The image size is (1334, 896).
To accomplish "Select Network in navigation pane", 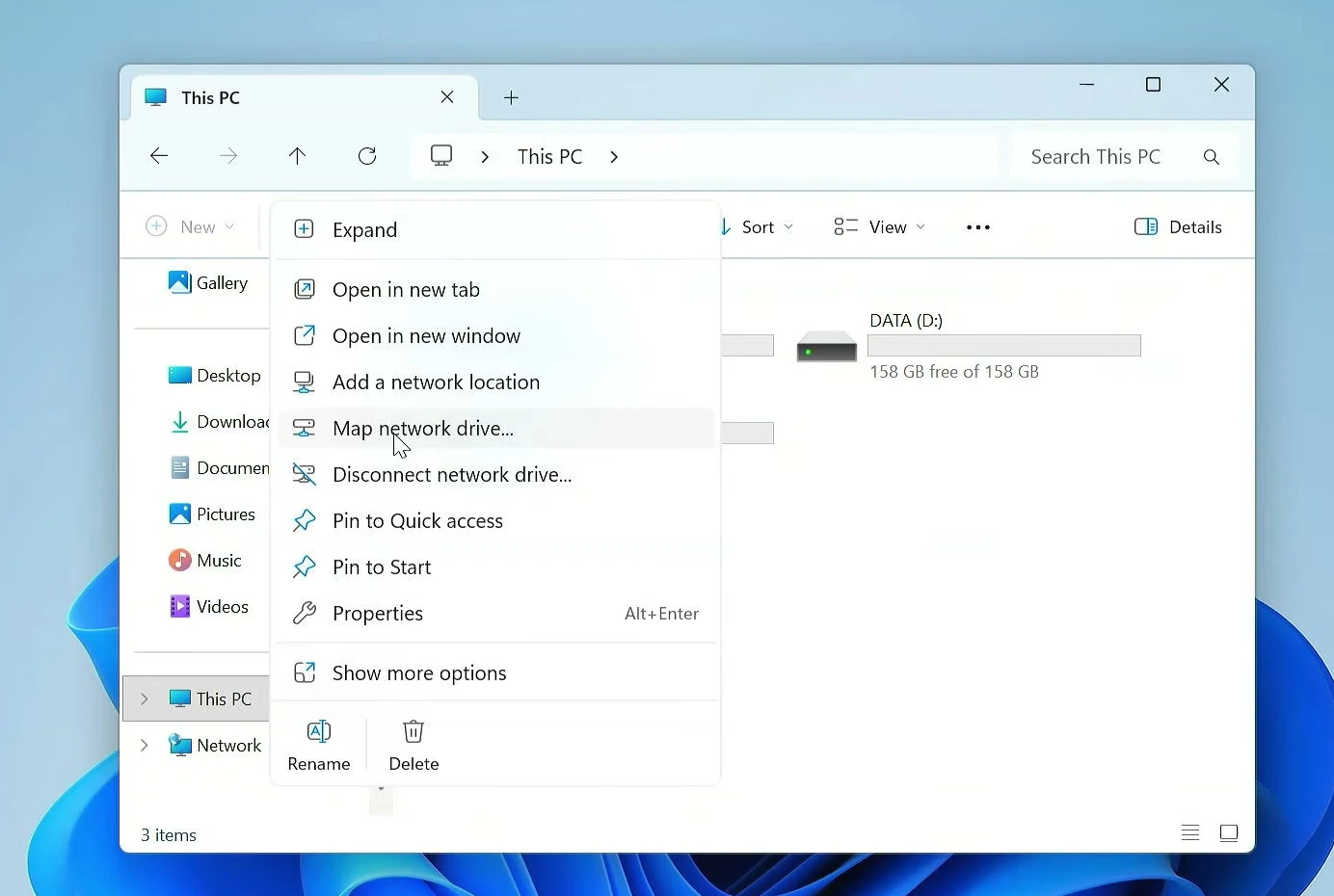I will click(x=214, y=746).
